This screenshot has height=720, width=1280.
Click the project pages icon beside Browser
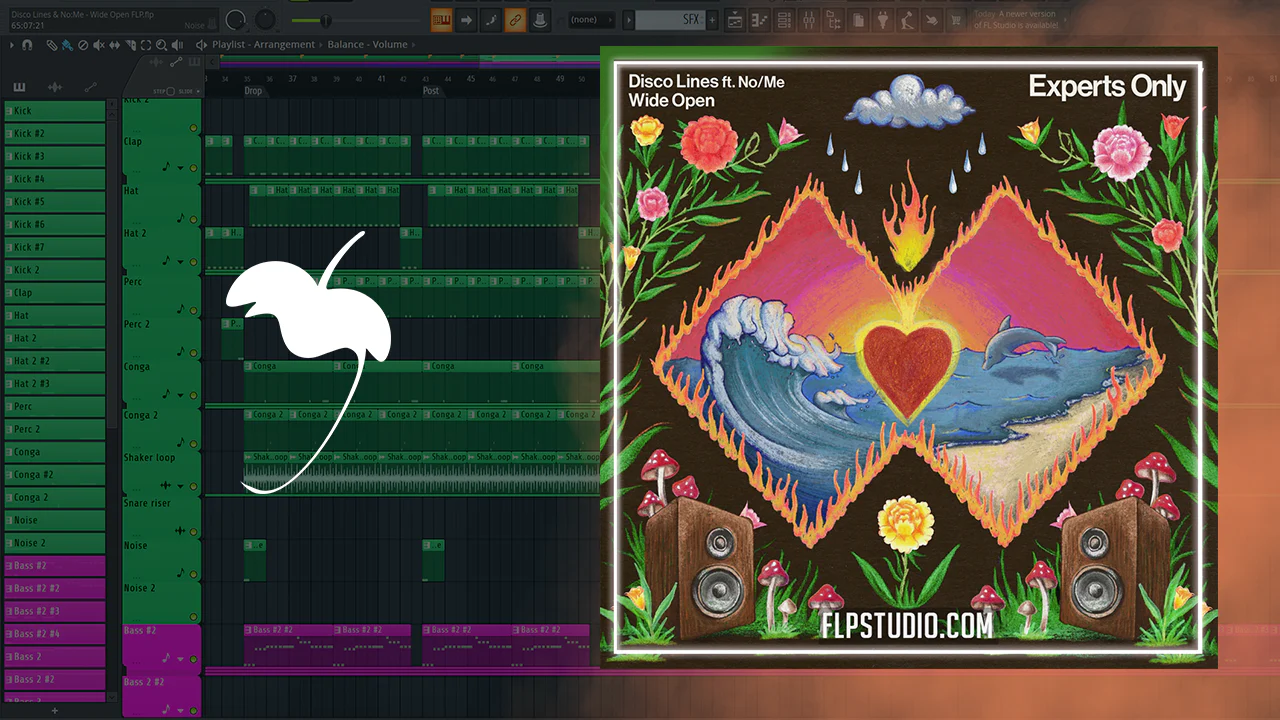pos(859,19)
